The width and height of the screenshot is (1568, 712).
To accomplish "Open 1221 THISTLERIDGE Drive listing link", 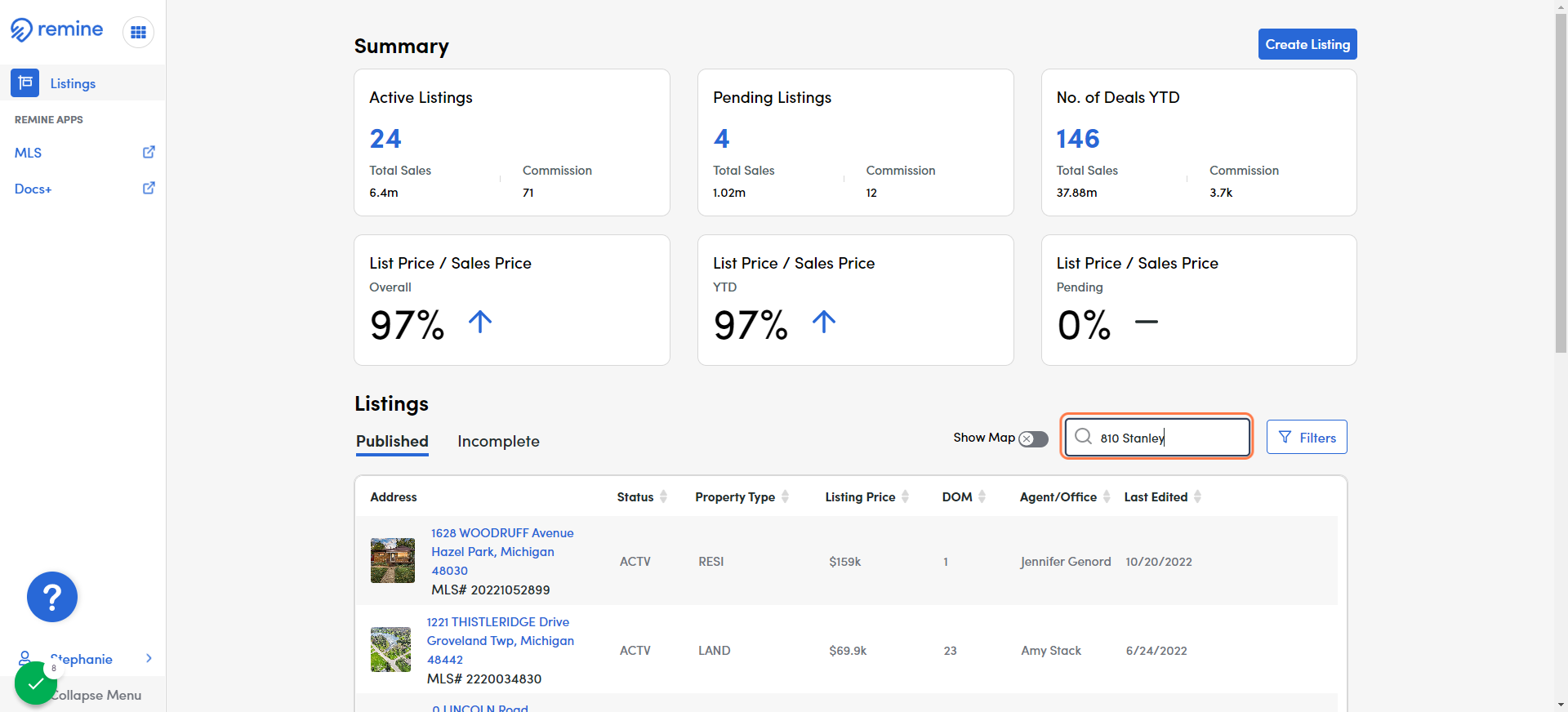I will point(500,641).
